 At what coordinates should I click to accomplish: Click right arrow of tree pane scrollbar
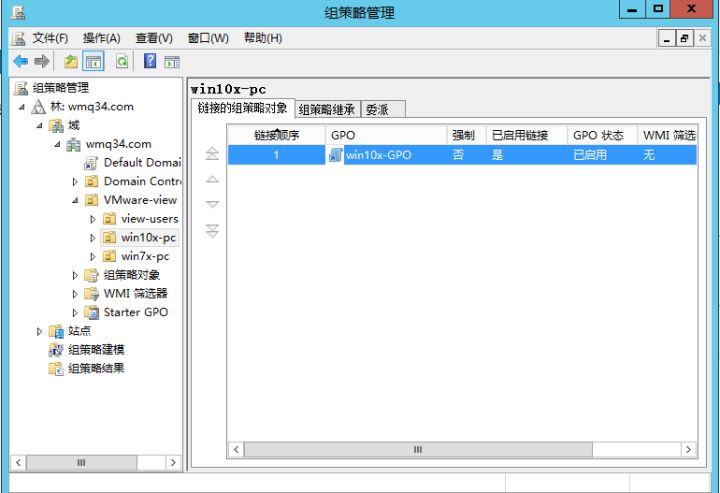pyautogui.click(x=173, y=462)
